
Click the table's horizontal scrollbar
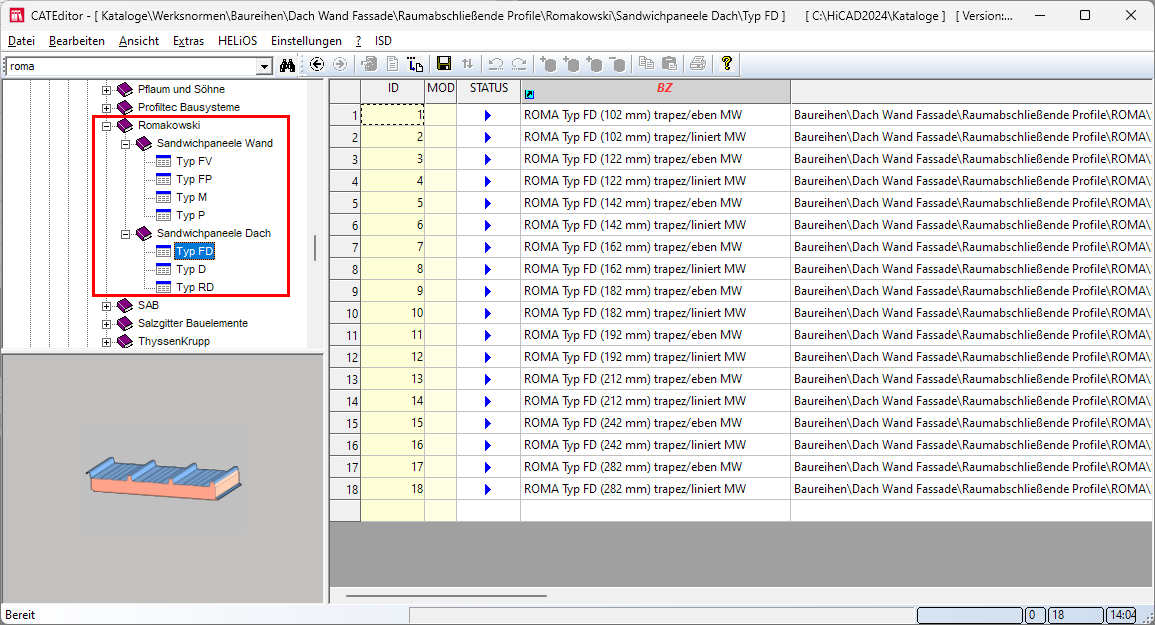pos(446,596)
